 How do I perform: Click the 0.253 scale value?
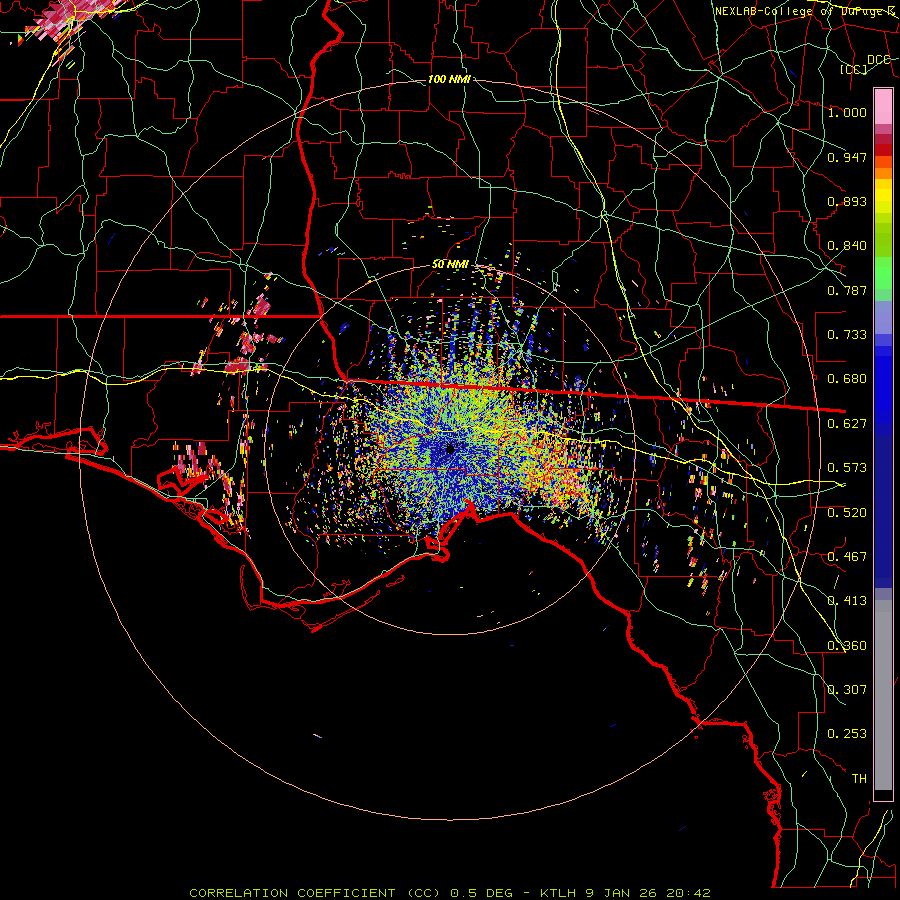pos(847,734)
